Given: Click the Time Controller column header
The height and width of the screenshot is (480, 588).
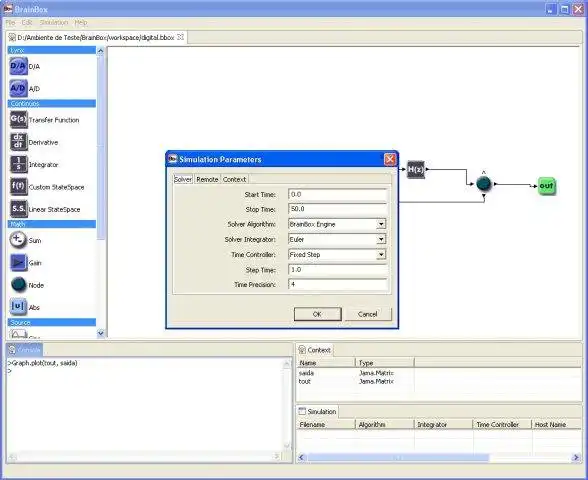Looking at the screenshot, I should pyautogui.click(x=502, y=424).
